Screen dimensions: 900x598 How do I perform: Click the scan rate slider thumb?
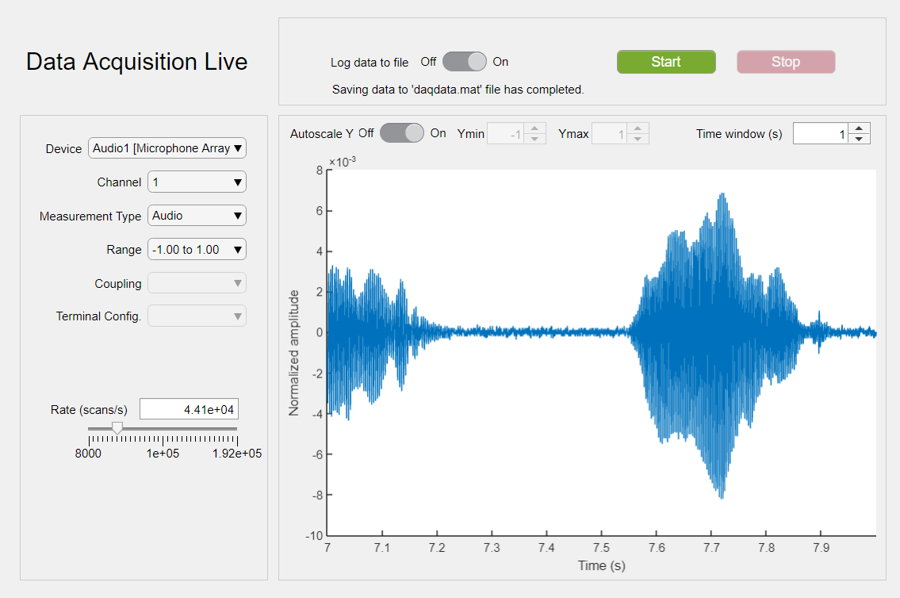(x=117, y=428)
